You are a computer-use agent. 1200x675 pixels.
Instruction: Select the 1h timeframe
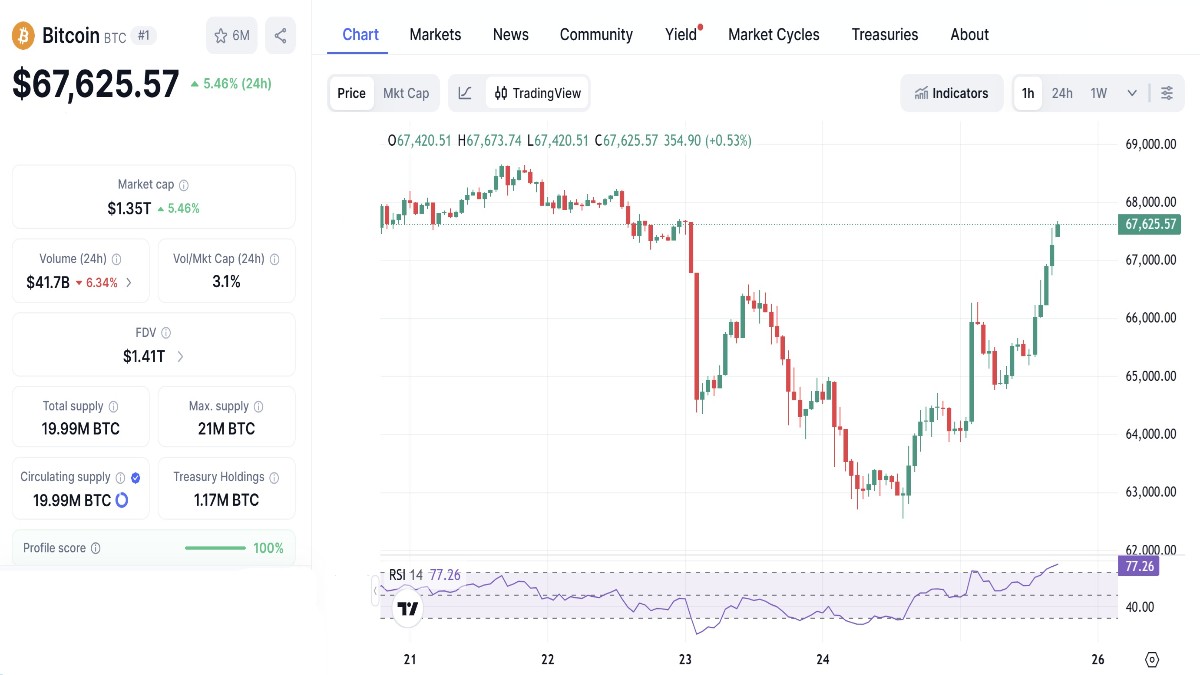tap(1028, 93)
